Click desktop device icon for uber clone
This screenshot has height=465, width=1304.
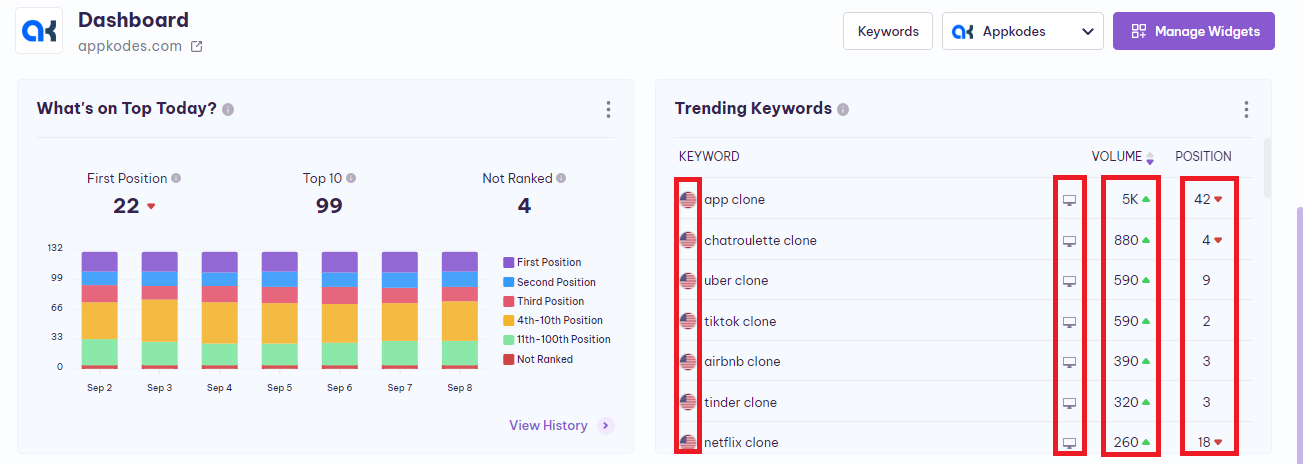coord(1069,281)
